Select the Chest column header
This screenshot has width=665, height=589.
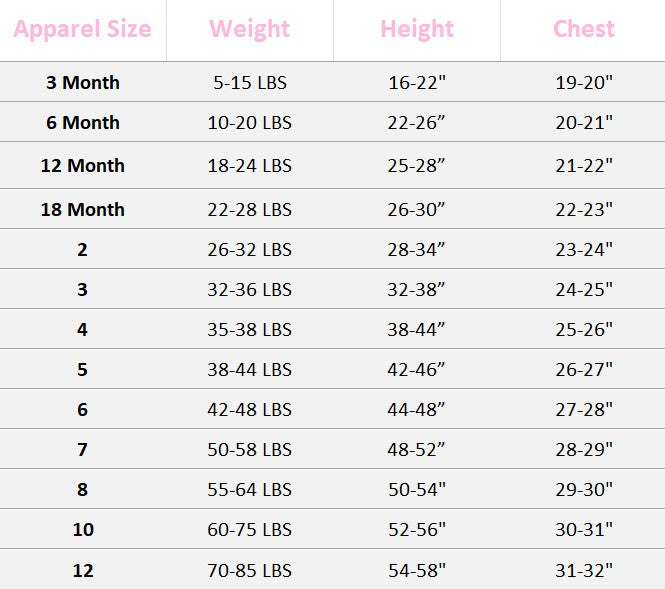(x=584, y=29)
